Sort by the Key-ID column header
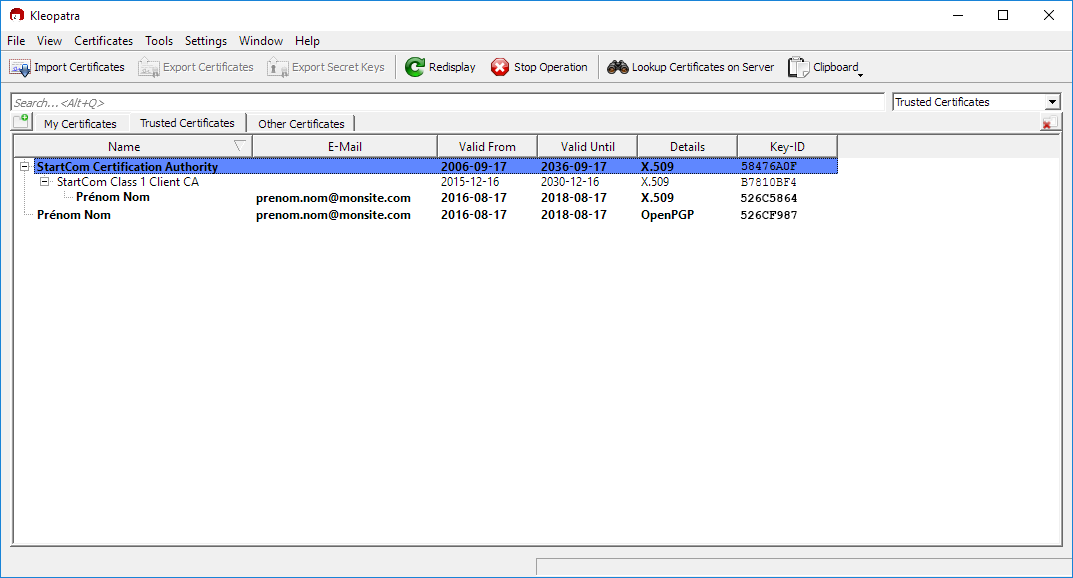The image size is (1073, 578). click(787, 146)
